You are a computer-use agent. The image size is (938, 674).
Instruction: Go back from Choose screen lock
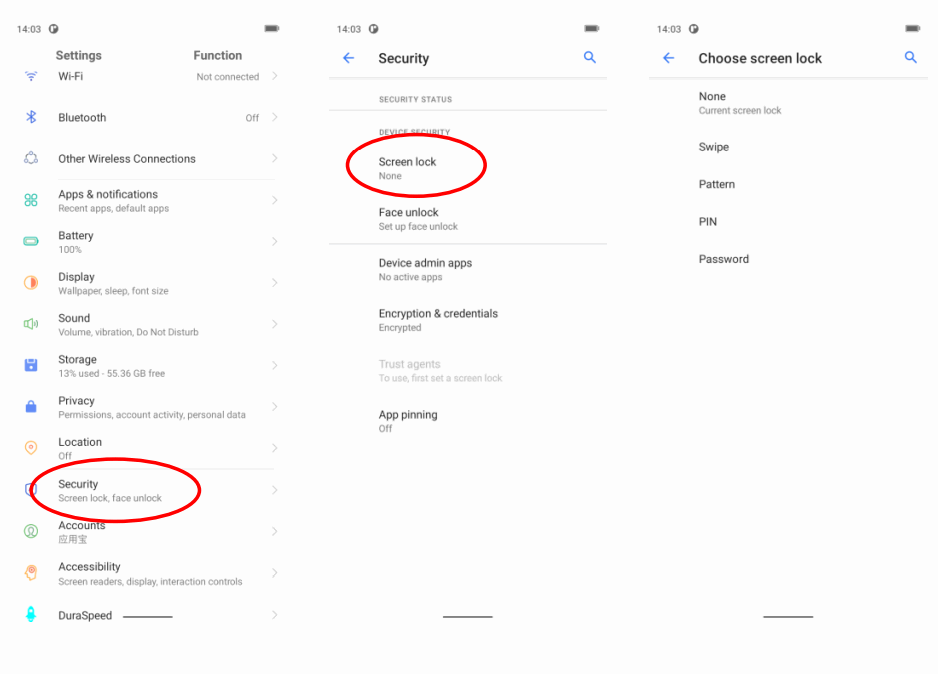click(669, 58)
